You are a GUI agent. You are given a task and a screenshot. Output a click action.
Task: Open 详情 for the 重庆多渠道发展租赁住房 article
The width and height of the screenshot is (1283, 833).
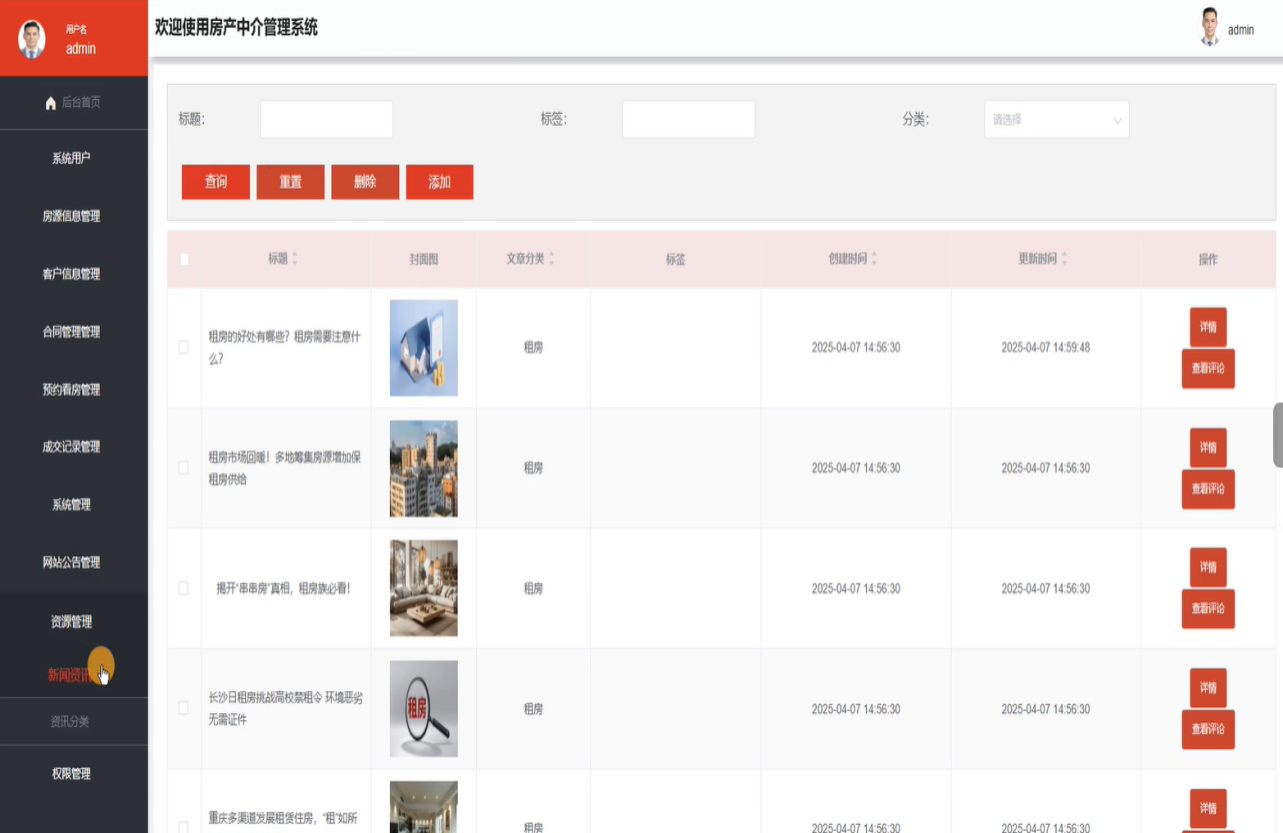pyautogui.click(x=1208, y=808)
